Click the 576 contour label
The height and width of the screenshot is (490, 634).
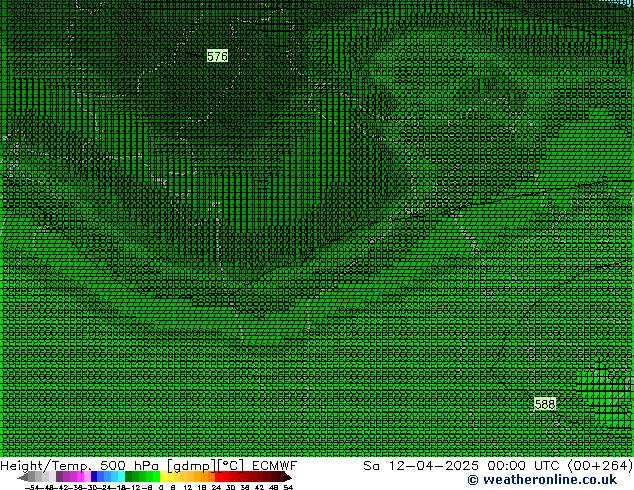coord(217,56)
